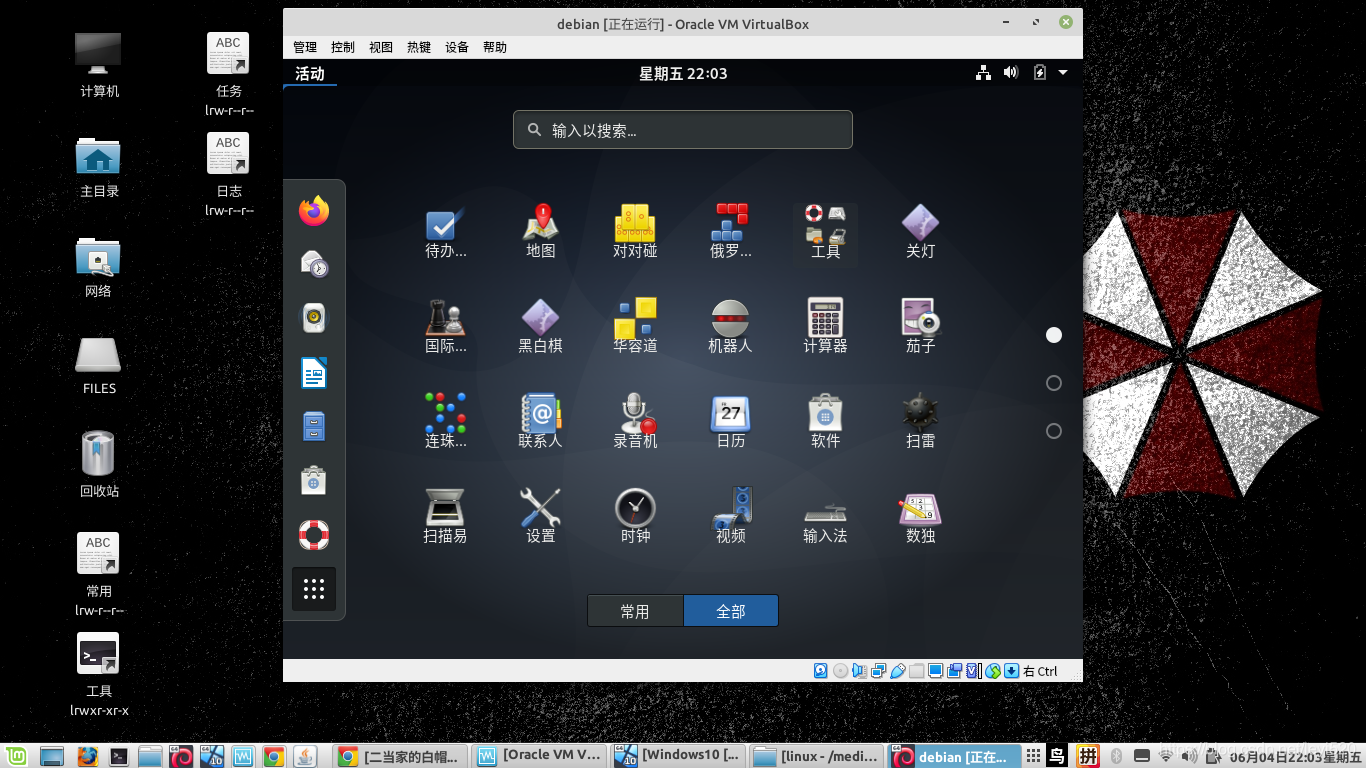Open the 俄罗 (Tetris-style) blocks game
The width and height of the screenshot is (1366, 768).
click(731, 232)
